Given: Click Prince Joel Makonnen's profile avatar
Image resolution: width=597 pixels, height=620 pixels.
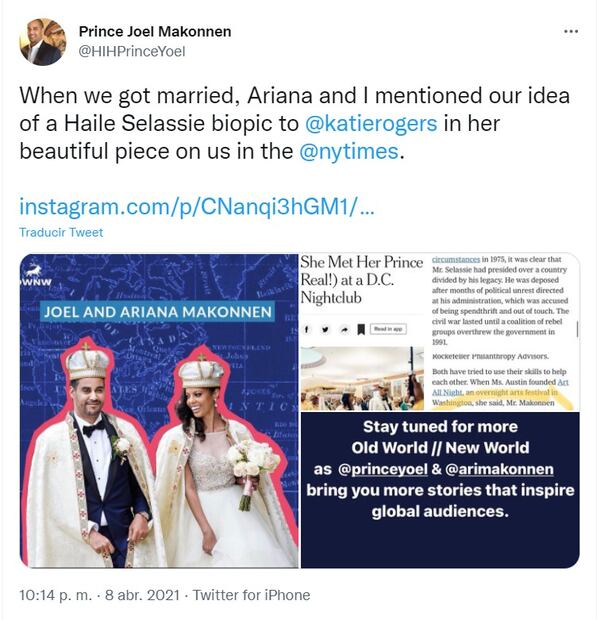Looking at the screenshot, I should pos(43,42).
